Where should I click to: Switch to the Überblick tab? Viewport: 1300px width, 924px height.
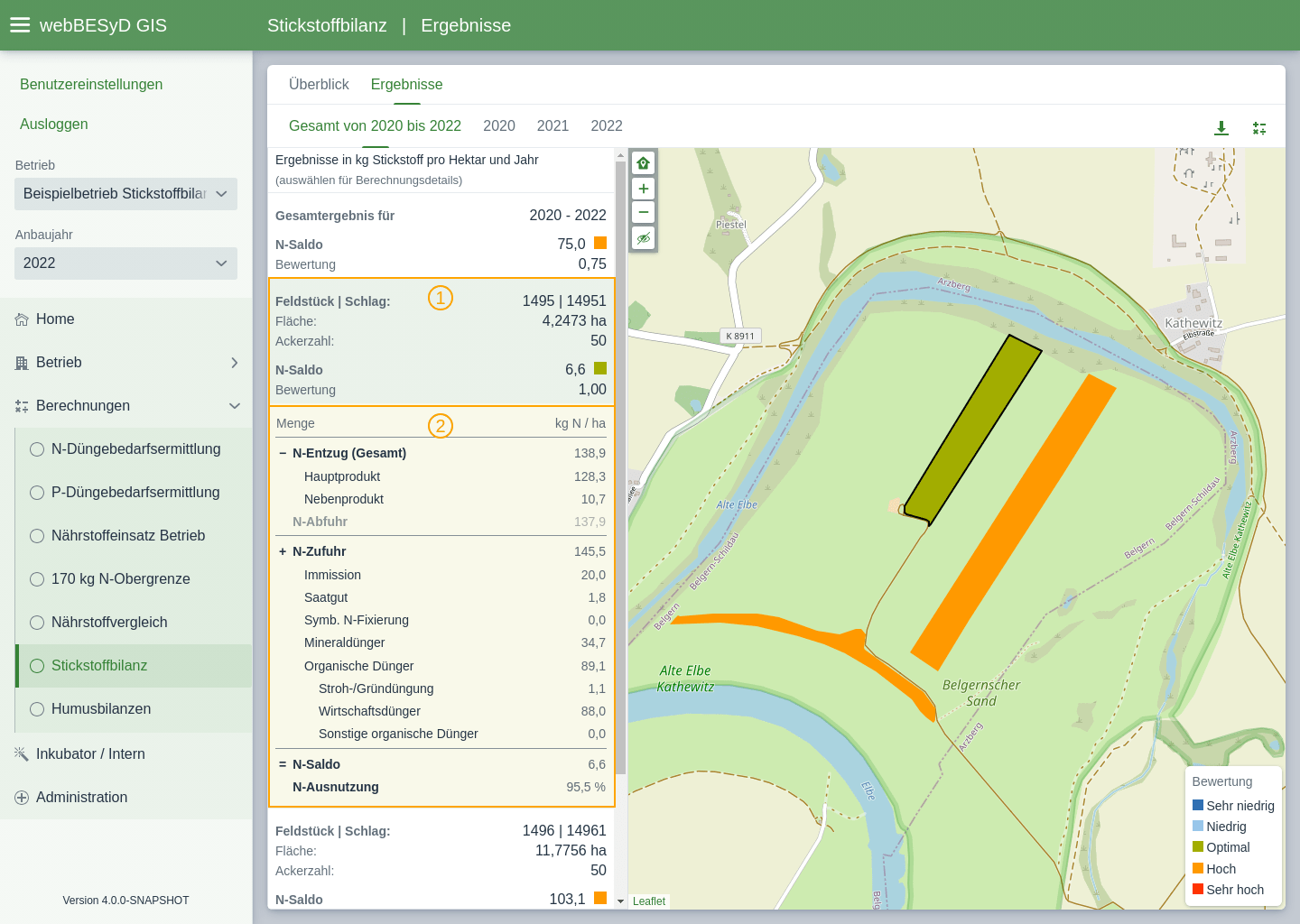[319, 84]
